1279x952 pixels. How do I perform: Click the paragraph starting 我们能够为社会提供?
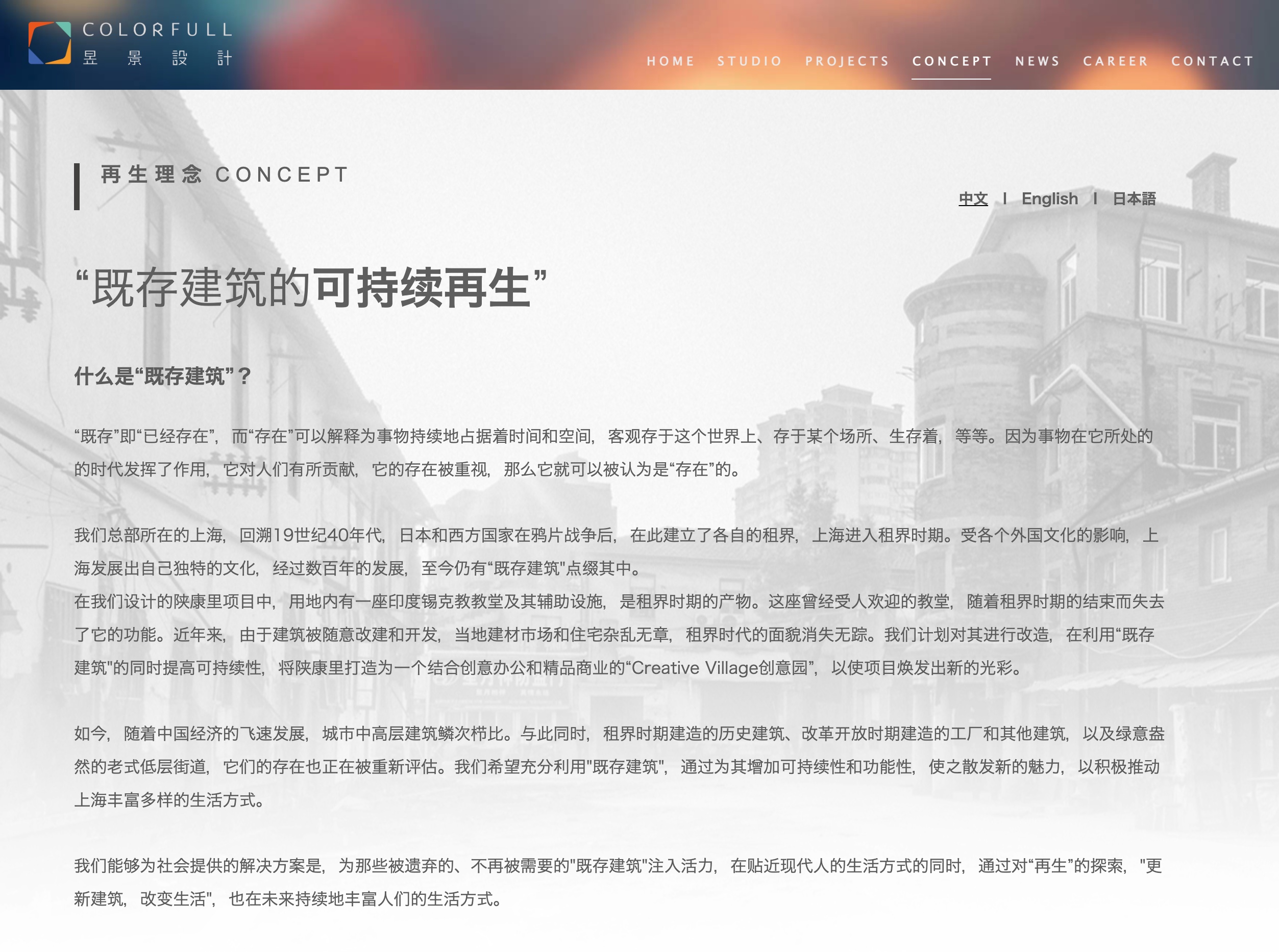(x=618, y=882)
